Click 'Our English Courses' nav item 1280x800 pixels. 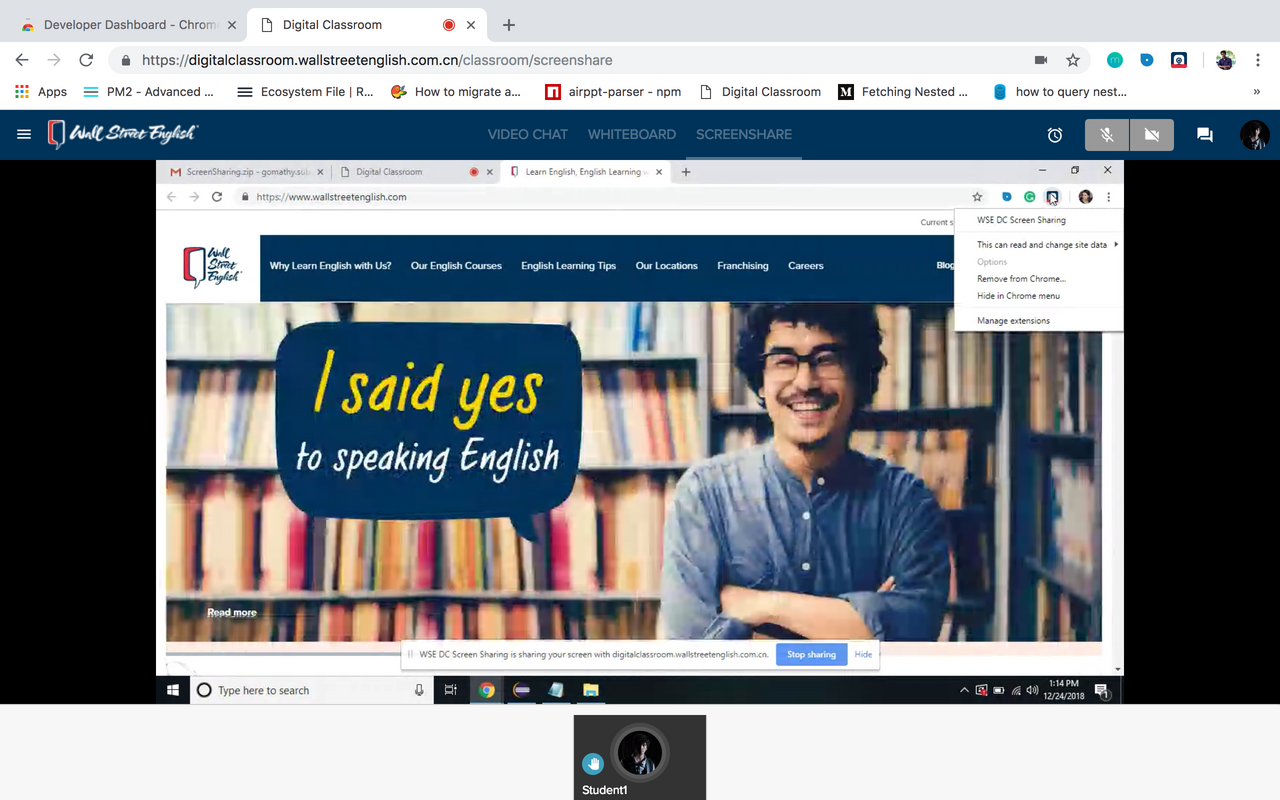pos(456,266)
